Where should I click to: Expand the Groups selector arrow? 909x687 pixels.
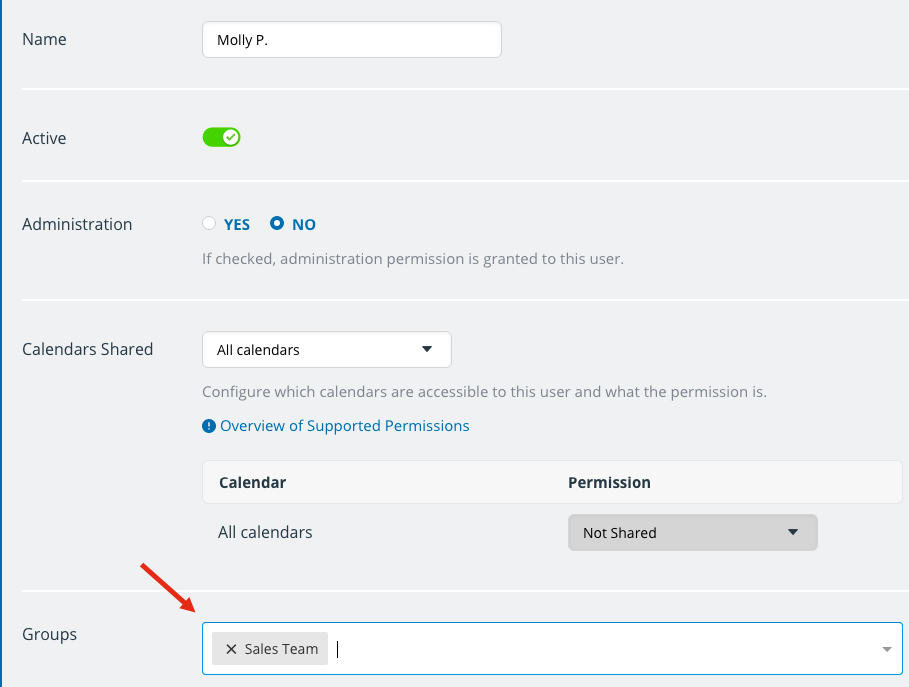tap(886, 649)
